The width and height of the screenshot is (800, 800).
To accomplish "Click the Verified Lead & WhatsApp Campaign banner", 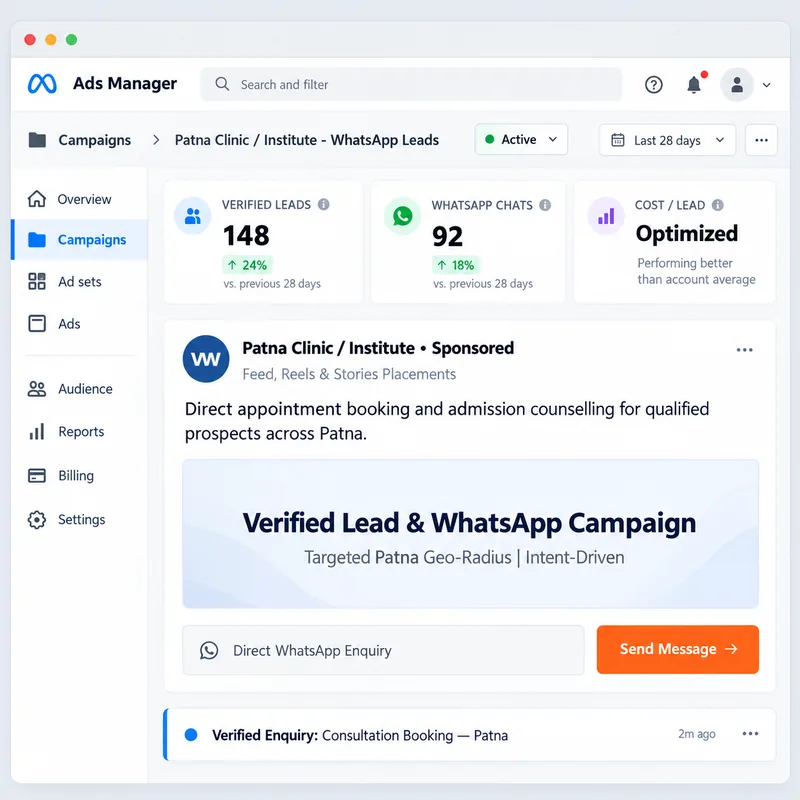I will point(470,534).
